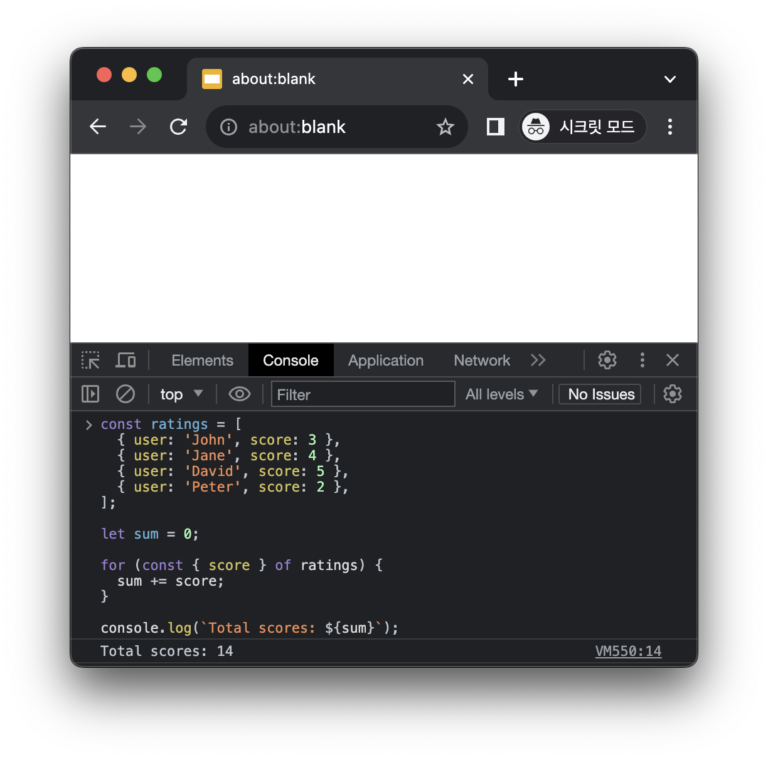
Task: Open DevTools customize three-dot menu
Action: 642,360
